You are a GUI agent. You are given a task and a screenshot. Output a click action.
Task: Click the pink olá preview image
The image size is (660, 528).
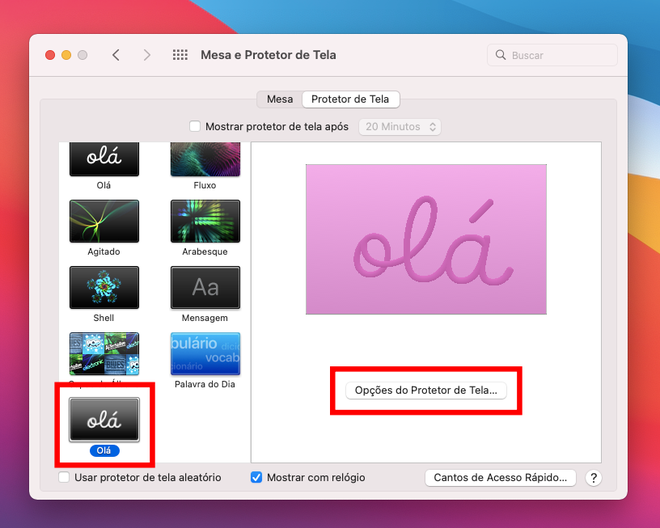426,239
